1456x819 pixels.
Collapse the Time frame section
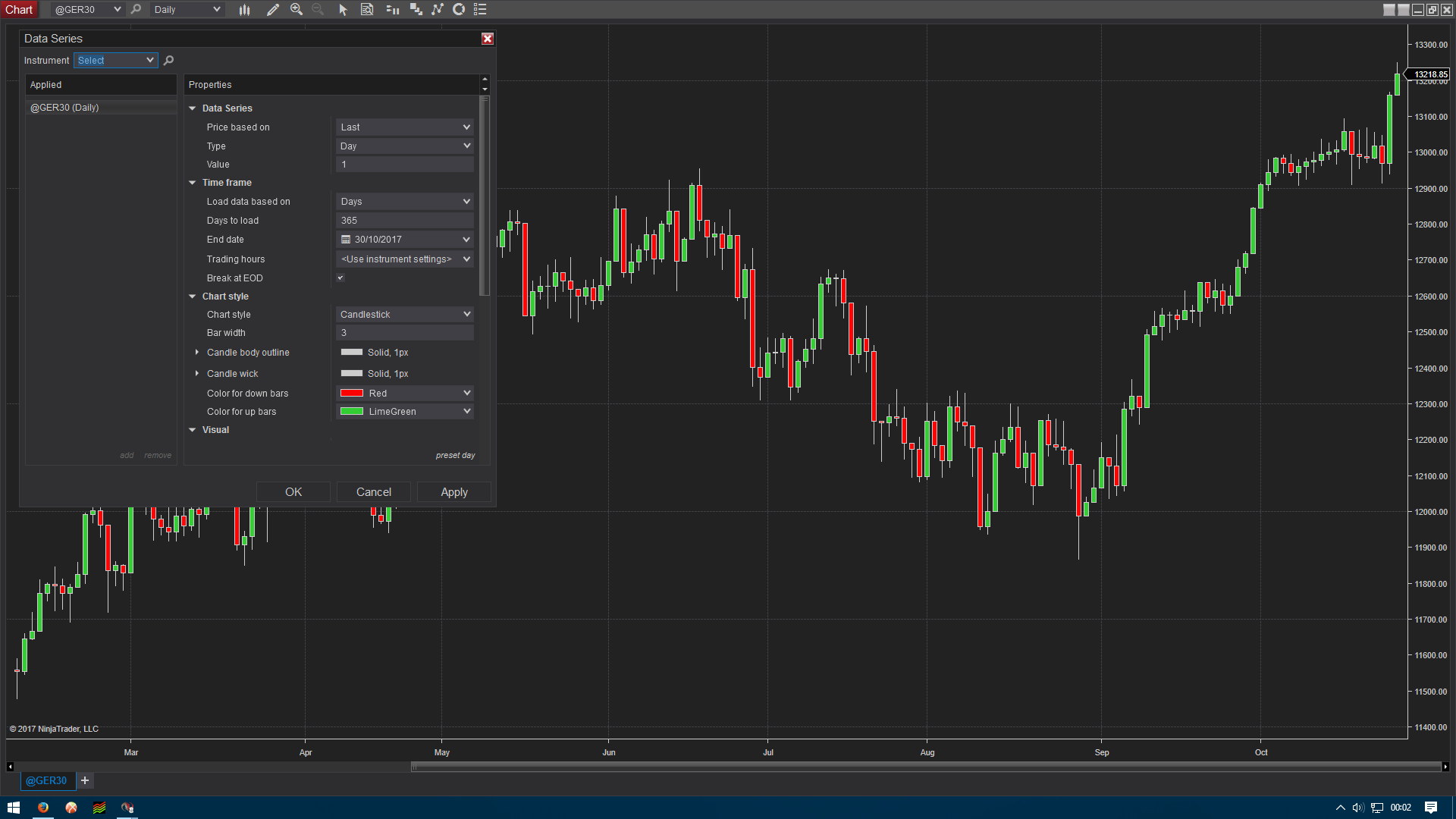click(193, 183)
